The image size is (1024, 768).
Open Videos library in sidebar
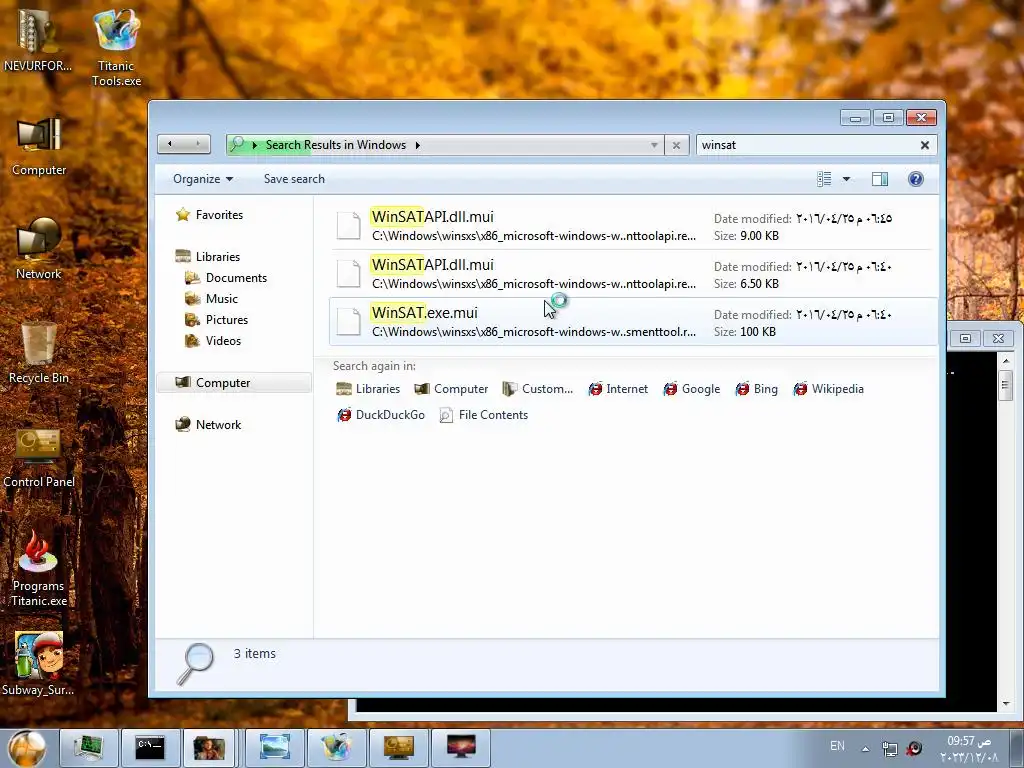click(213, 340)
